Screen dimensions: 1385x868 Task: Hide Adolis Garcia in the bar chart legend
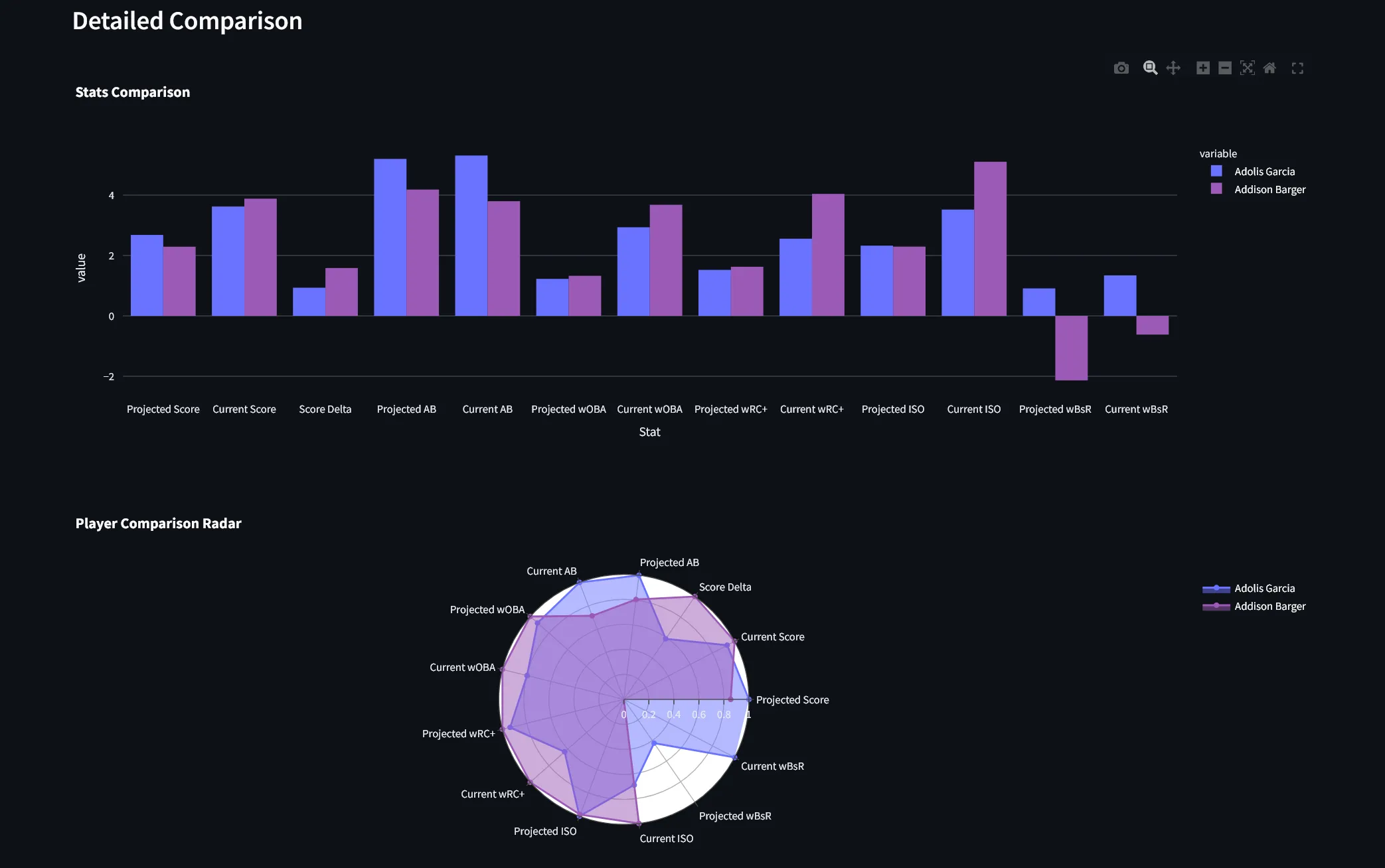[1263, 171]
